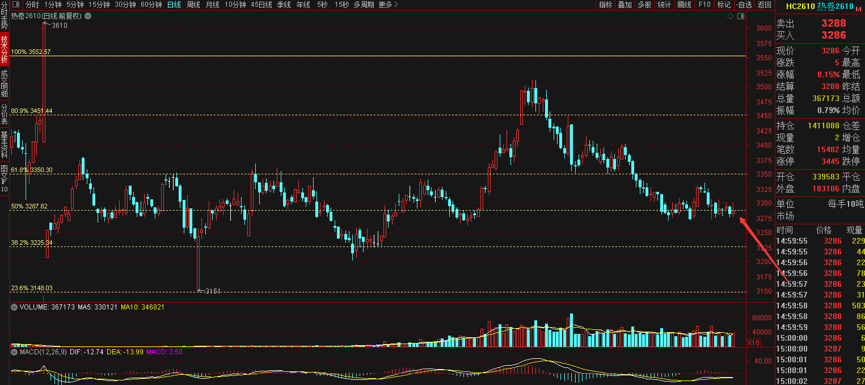865x385 pixels.
Task: Click the 100% 3552.57 Fibonacci level label
Action: pos(31,51)
